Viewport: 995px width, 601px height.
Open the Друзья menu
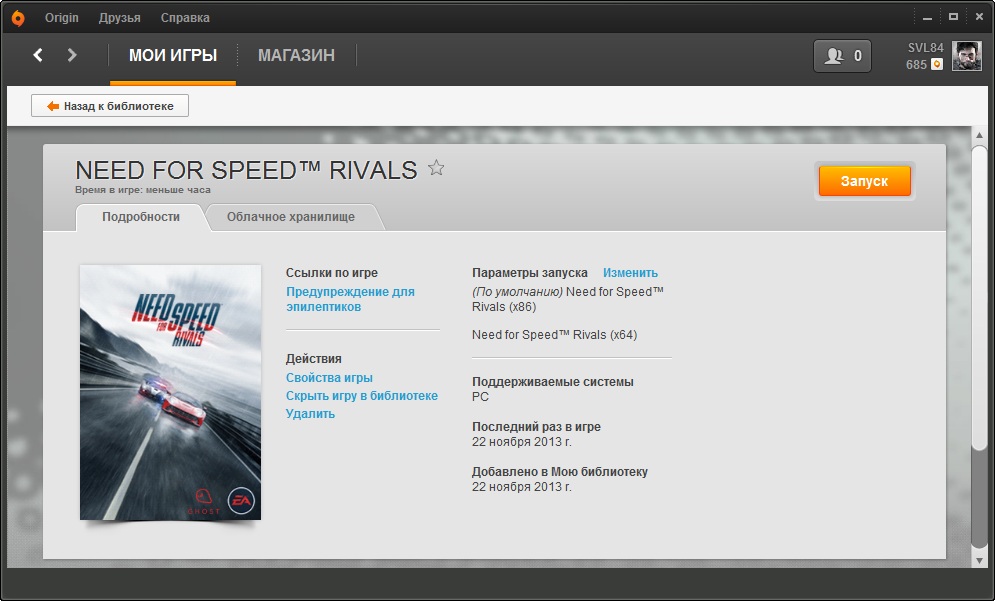tap(119, 18)
